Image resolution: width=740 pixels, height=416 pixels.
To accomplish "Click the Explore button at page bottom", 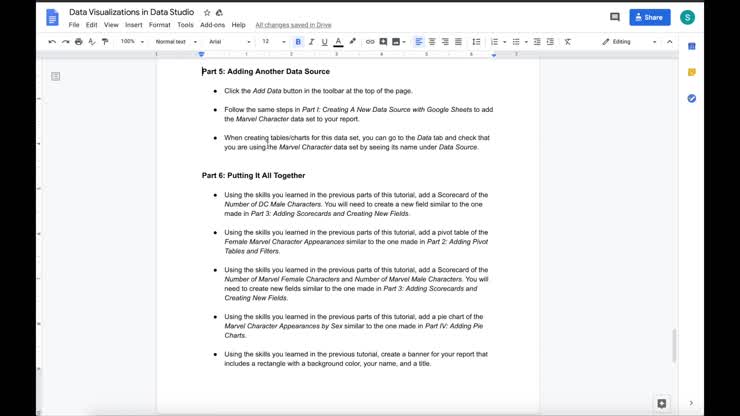I will pos(662,403).
